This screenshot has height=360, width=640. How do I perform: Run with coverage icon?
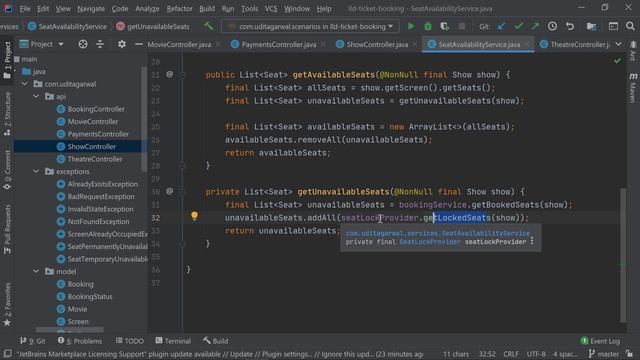[x=444, y=27]
